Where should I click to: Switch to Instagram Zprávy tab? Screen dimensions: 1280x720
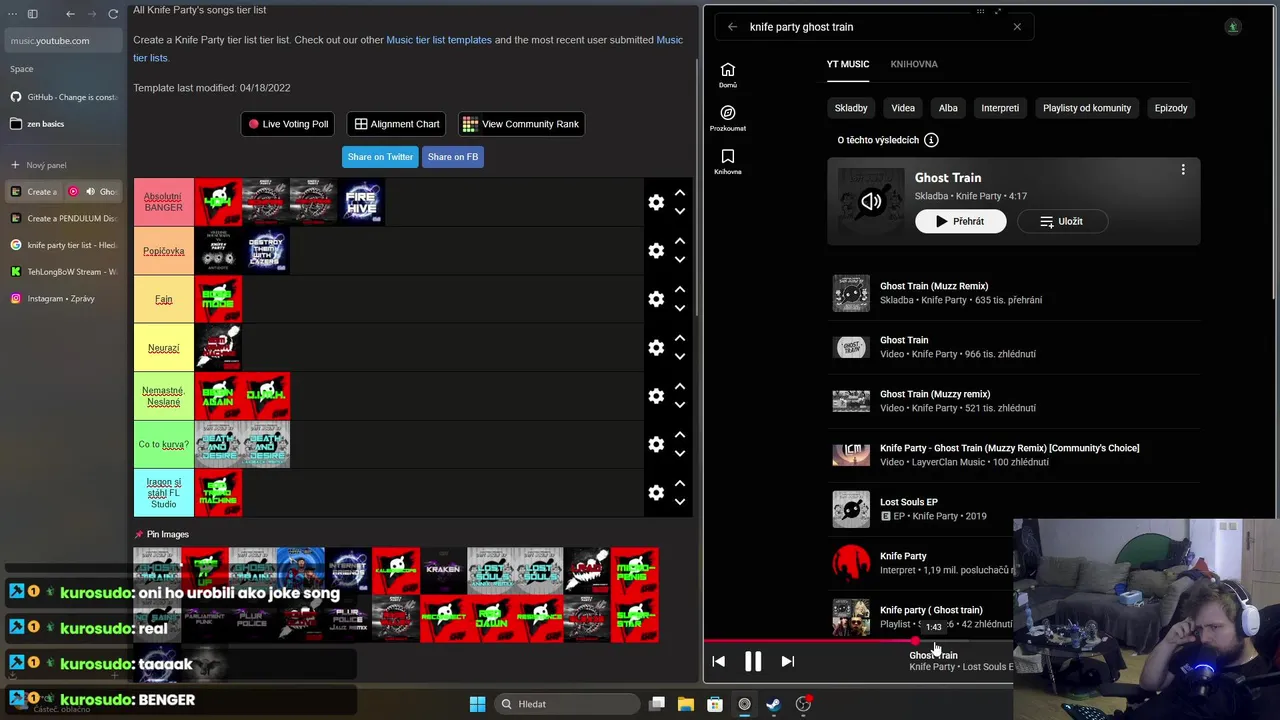click(64, 298)
